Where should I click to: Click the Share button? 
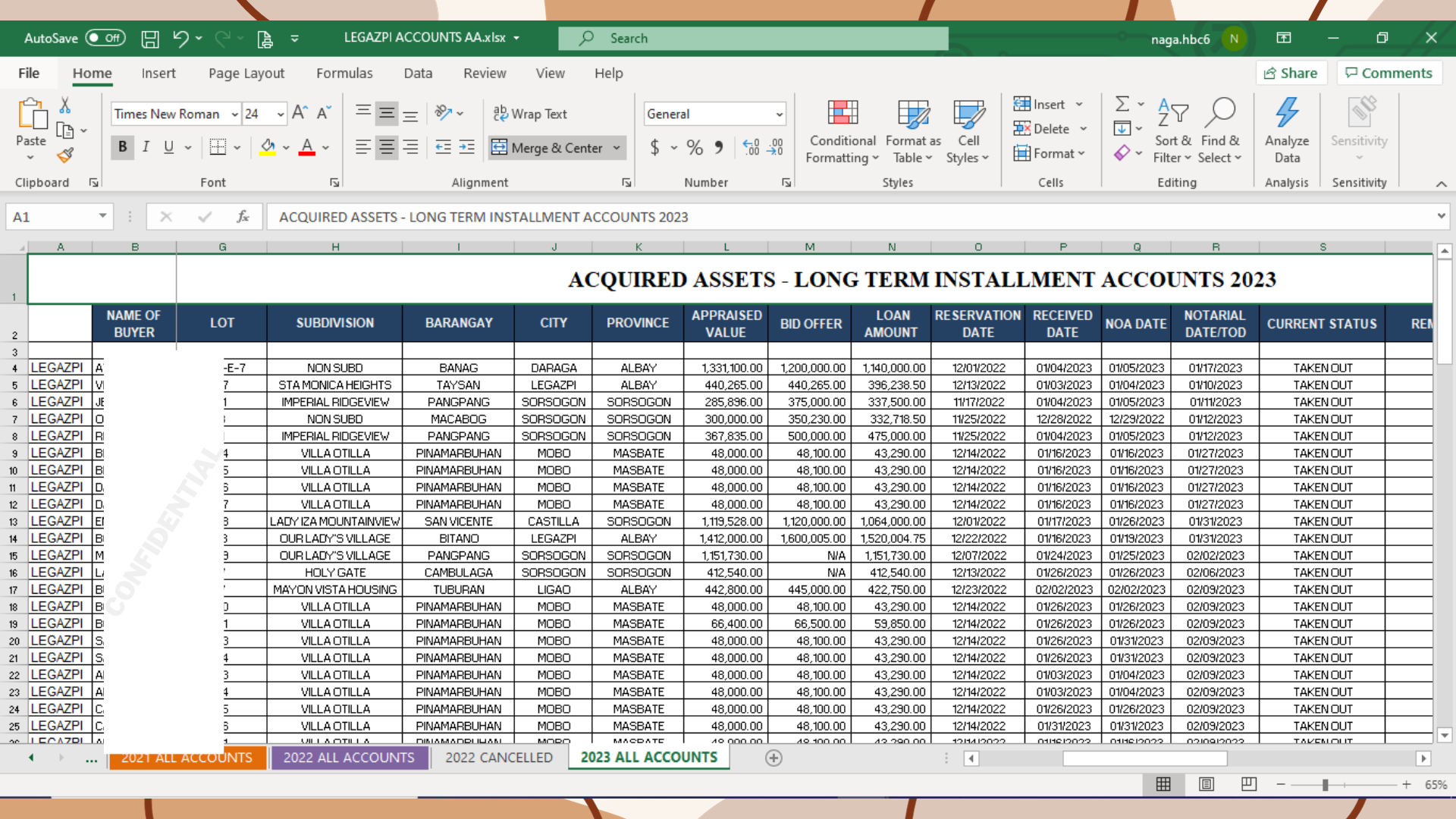1291,73
